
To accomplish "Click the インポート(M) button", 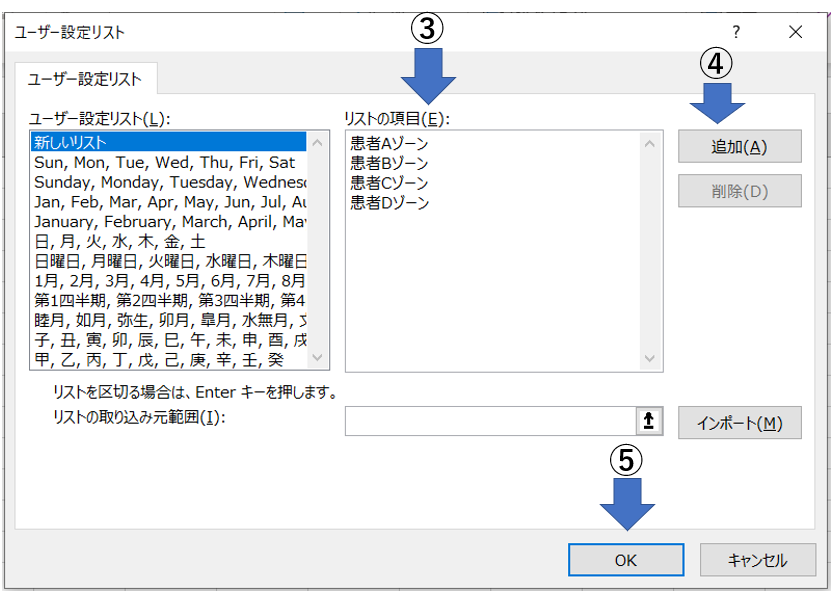I will [x=739, y=423].
